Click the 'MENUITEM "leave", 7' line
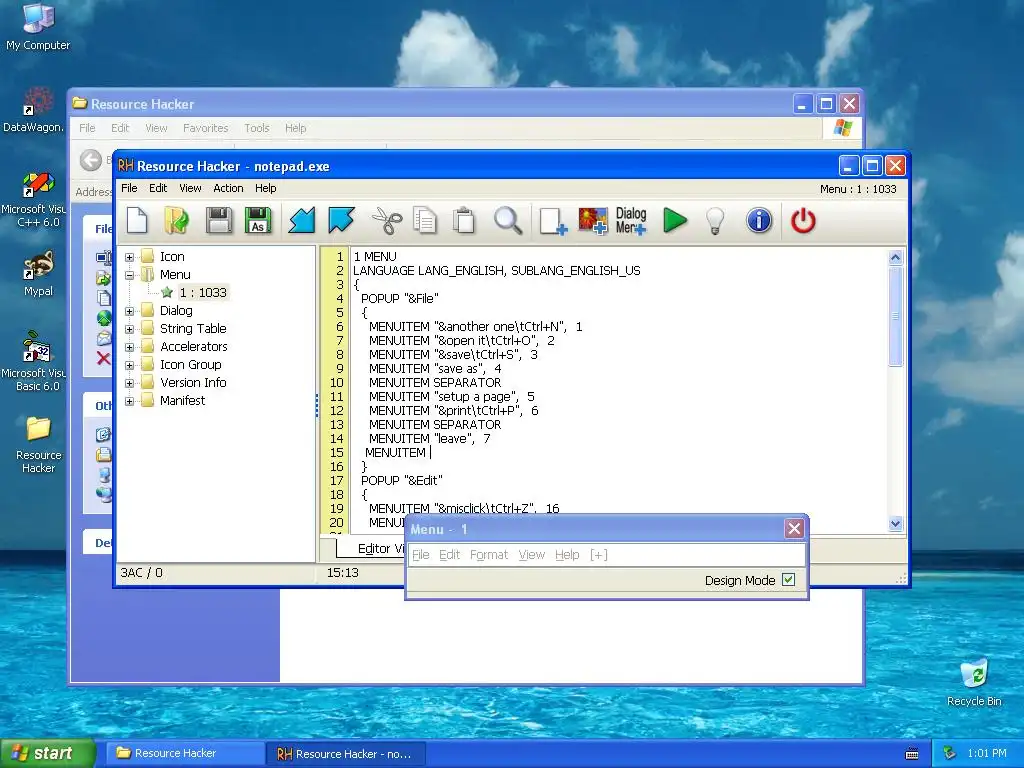 (x=429, y=438)
